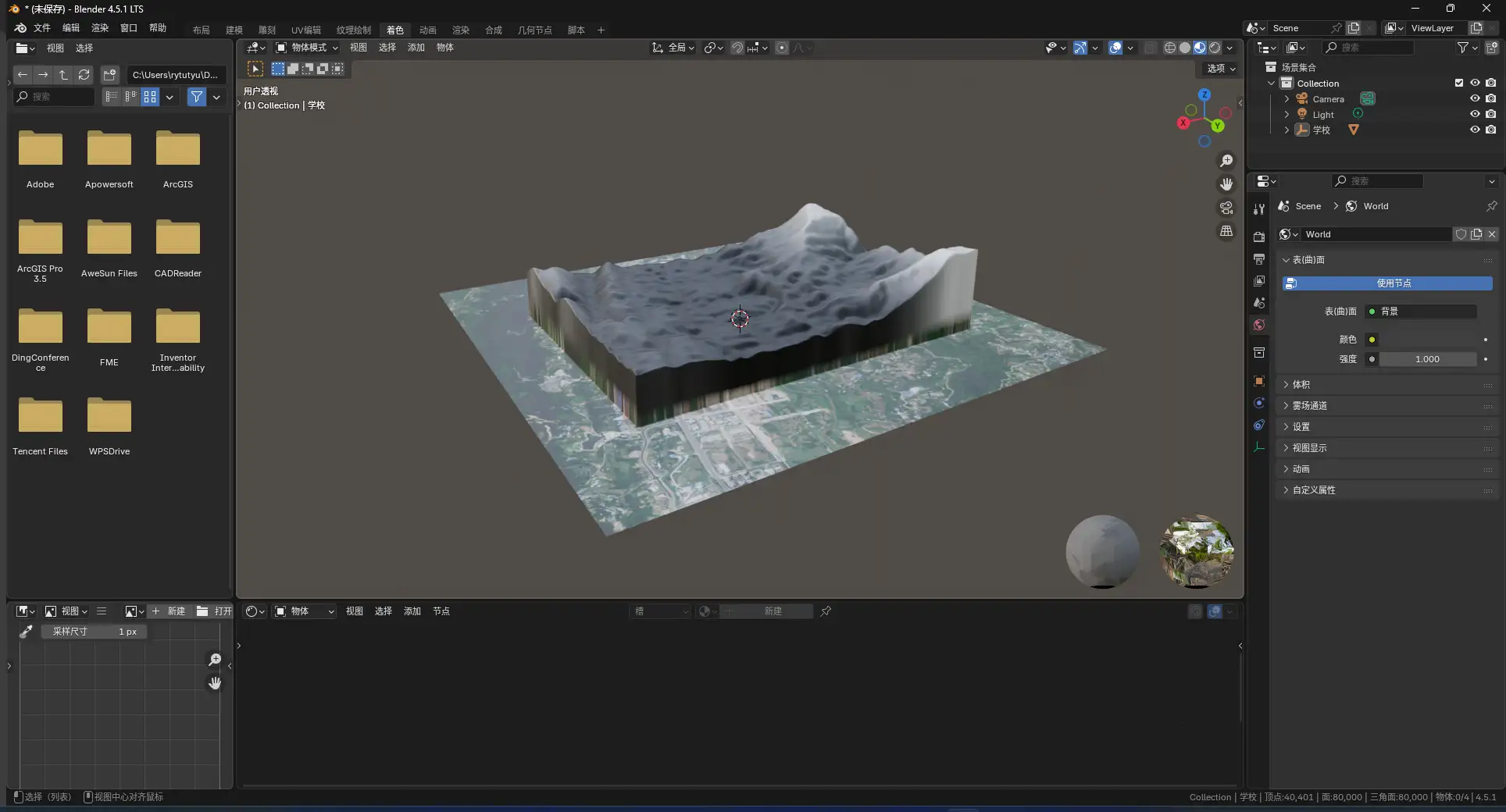This screenshot has width=1506, height=812.
Task: Toggle snapping with the magnet icon
Action: pos(737,48)
